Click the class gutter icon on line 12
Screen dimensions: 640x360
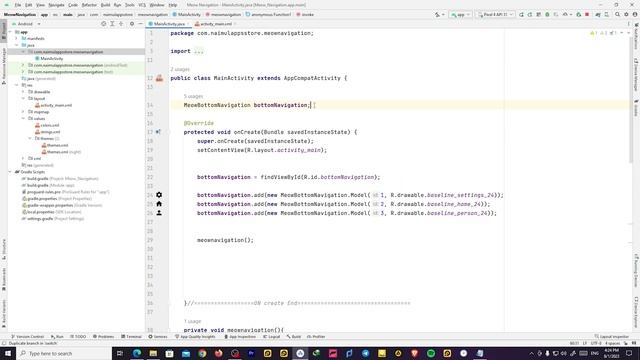click(159, 78)
